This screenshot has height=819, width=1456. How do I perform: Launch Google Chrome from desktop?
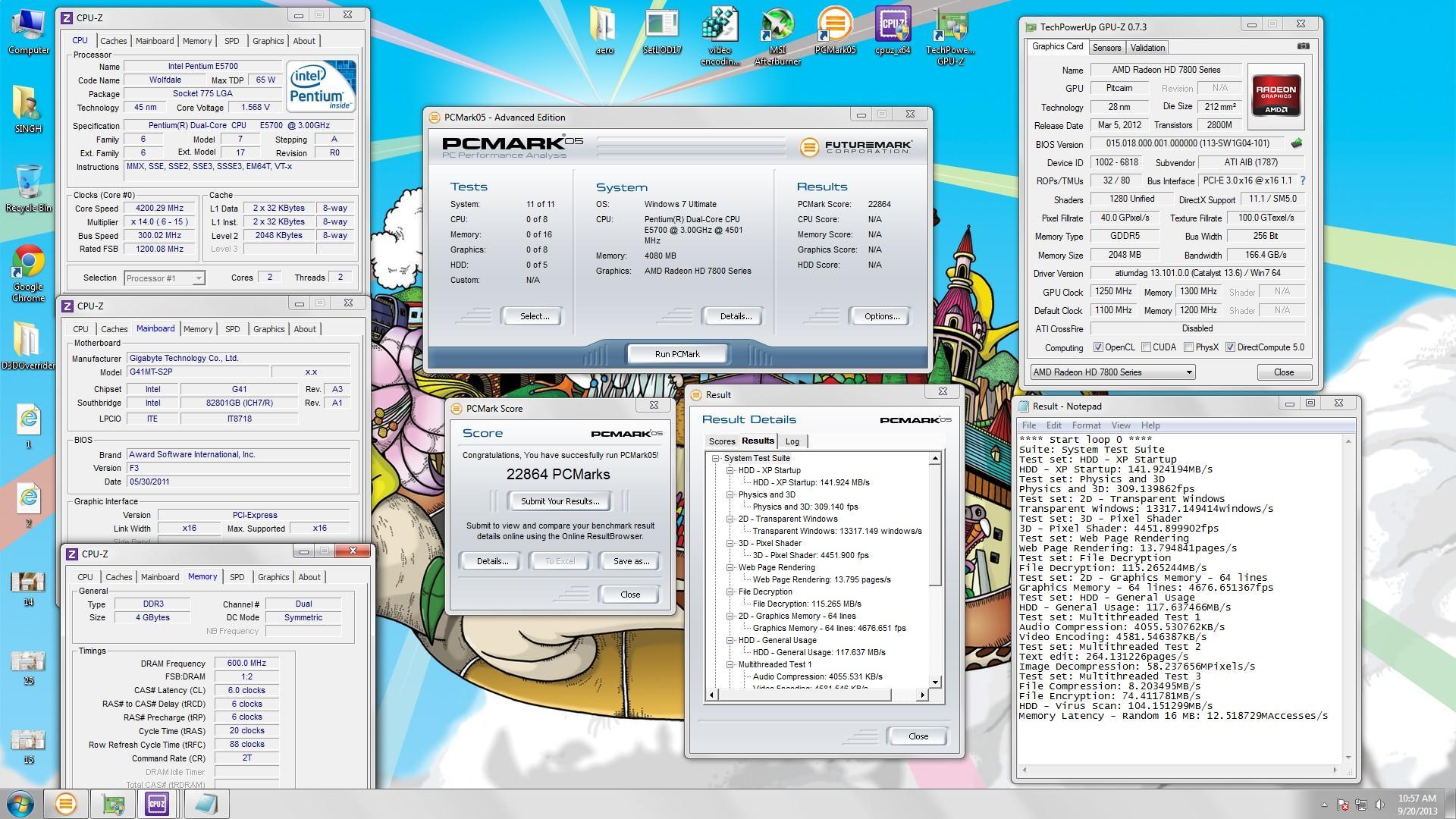click(28, 273)
